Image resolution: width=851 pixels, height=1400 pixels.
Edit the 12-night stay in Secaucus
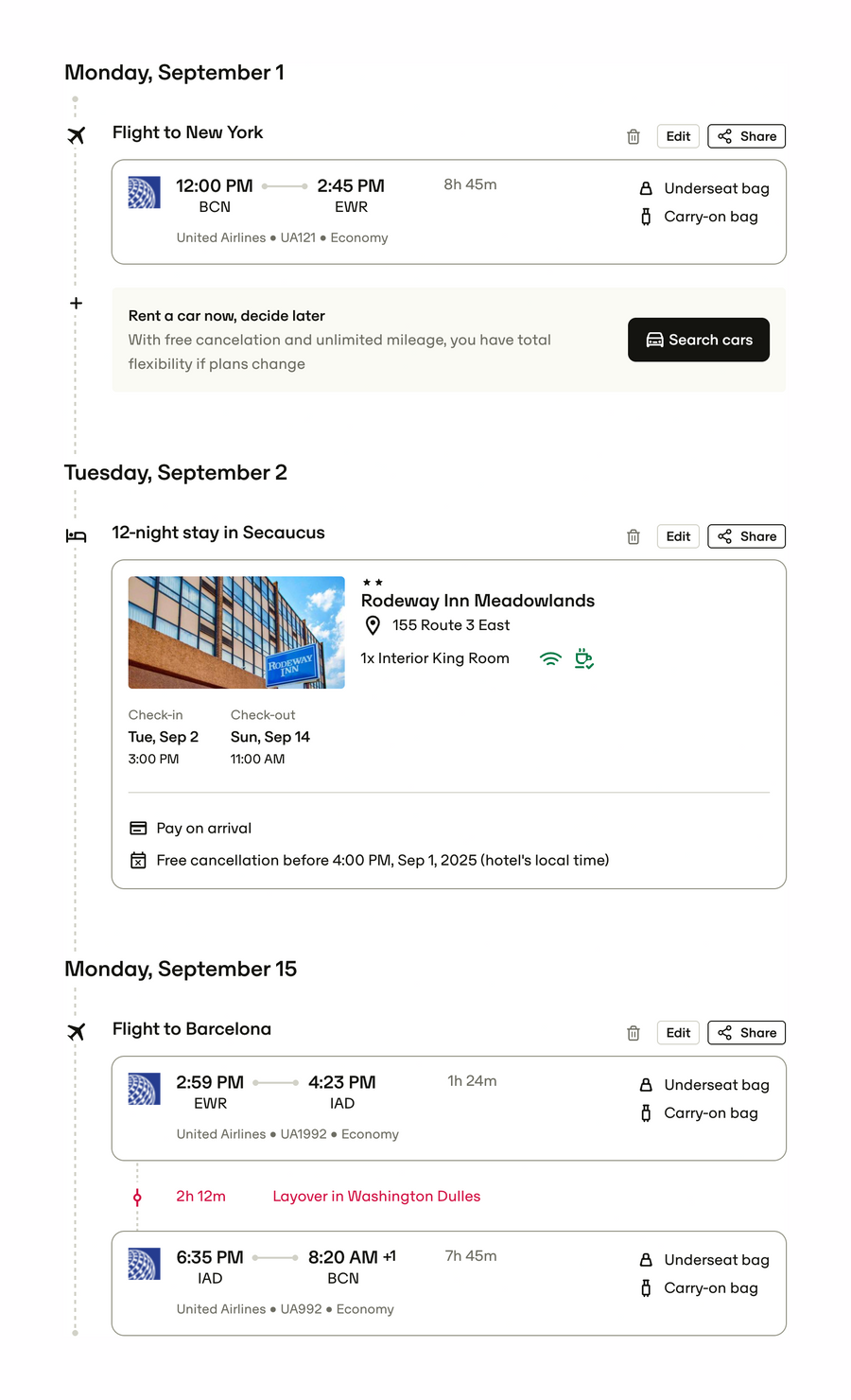[678, 536]
